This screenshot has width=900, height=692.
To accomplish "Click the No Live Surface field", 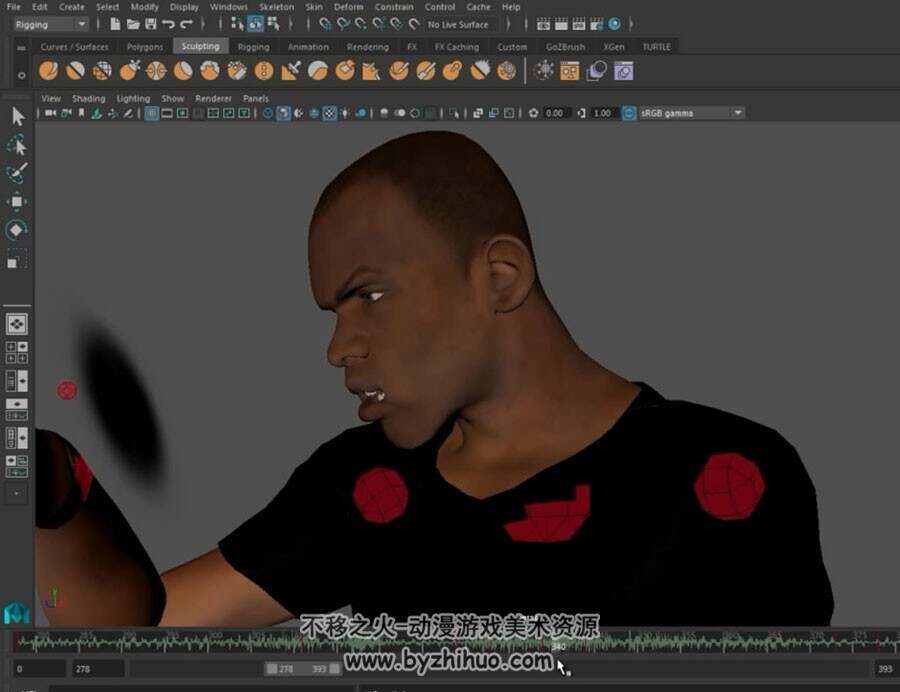I will [x=462, y=25].
